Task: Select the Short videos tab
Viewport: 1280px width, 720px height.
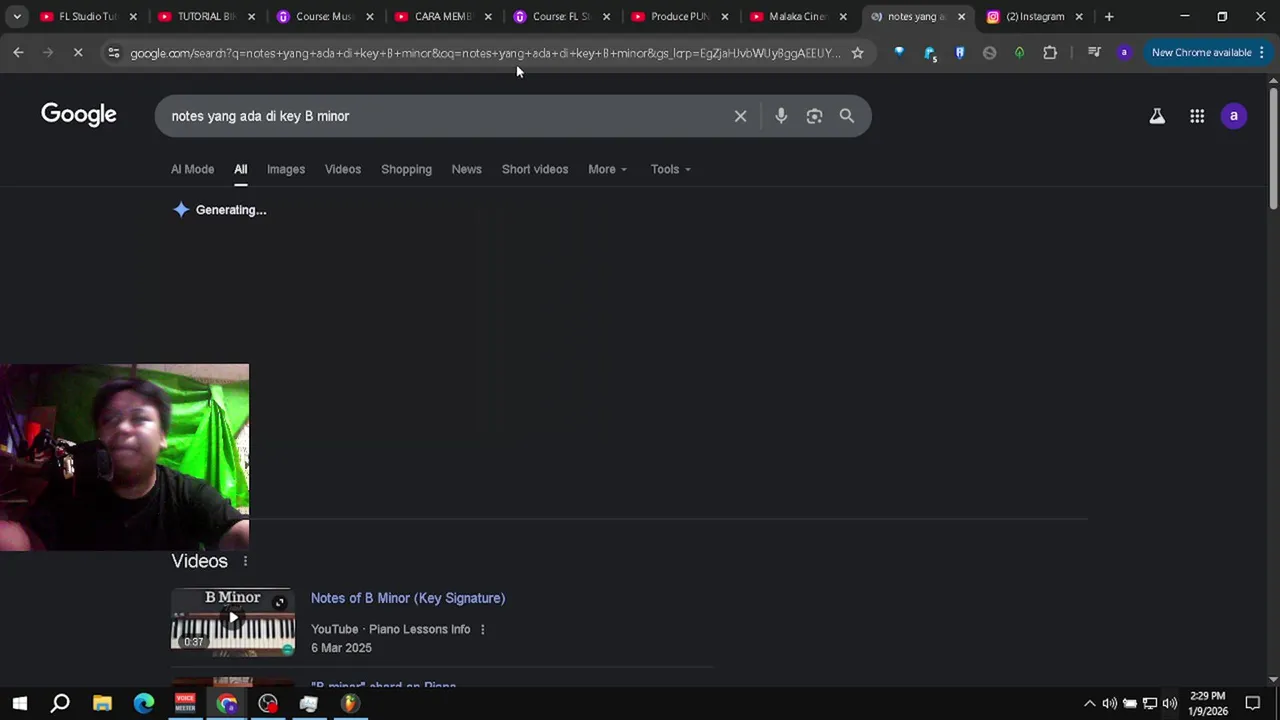Action: coord(535,169)
